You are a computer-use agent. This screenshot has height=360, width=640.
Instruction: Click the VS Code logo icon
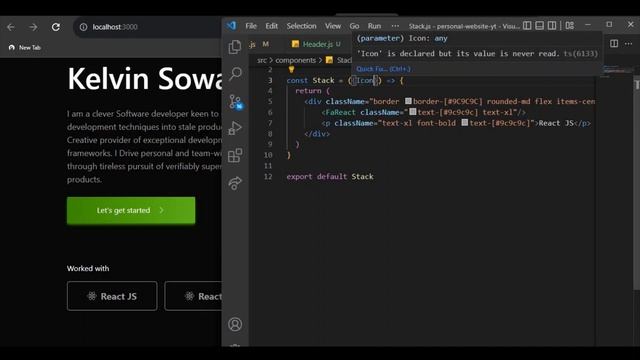tap(231, 25)
